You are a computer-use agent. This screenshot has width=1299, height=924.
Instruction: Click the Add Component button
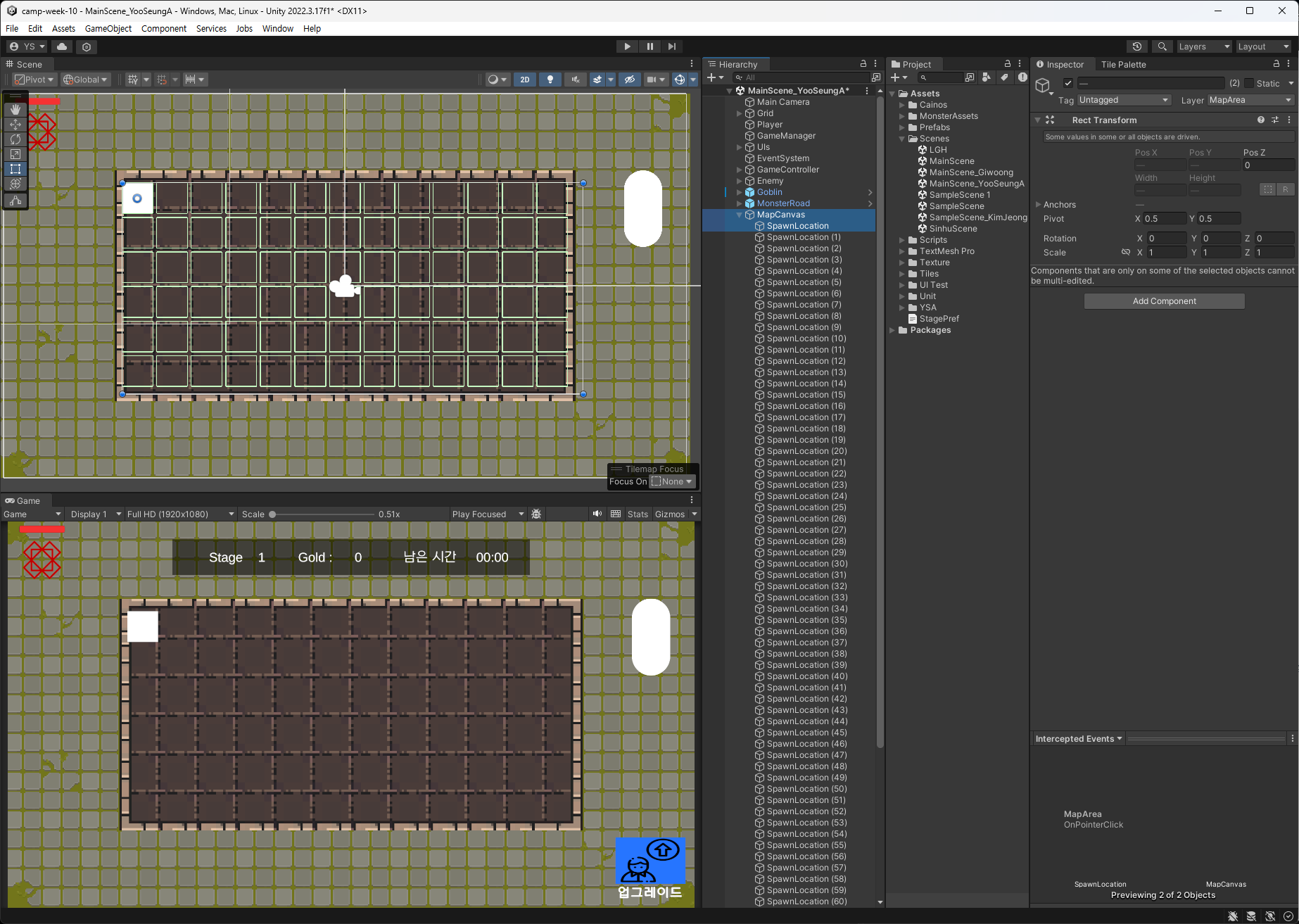pyautogui.click(x=1164, y=301)
